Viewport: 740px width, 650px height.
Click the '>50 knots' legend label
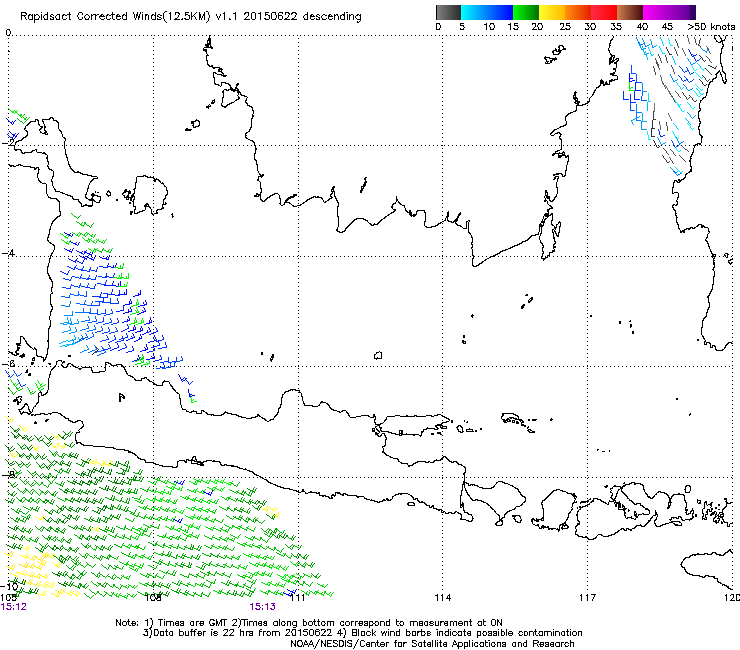coord(712,27)
